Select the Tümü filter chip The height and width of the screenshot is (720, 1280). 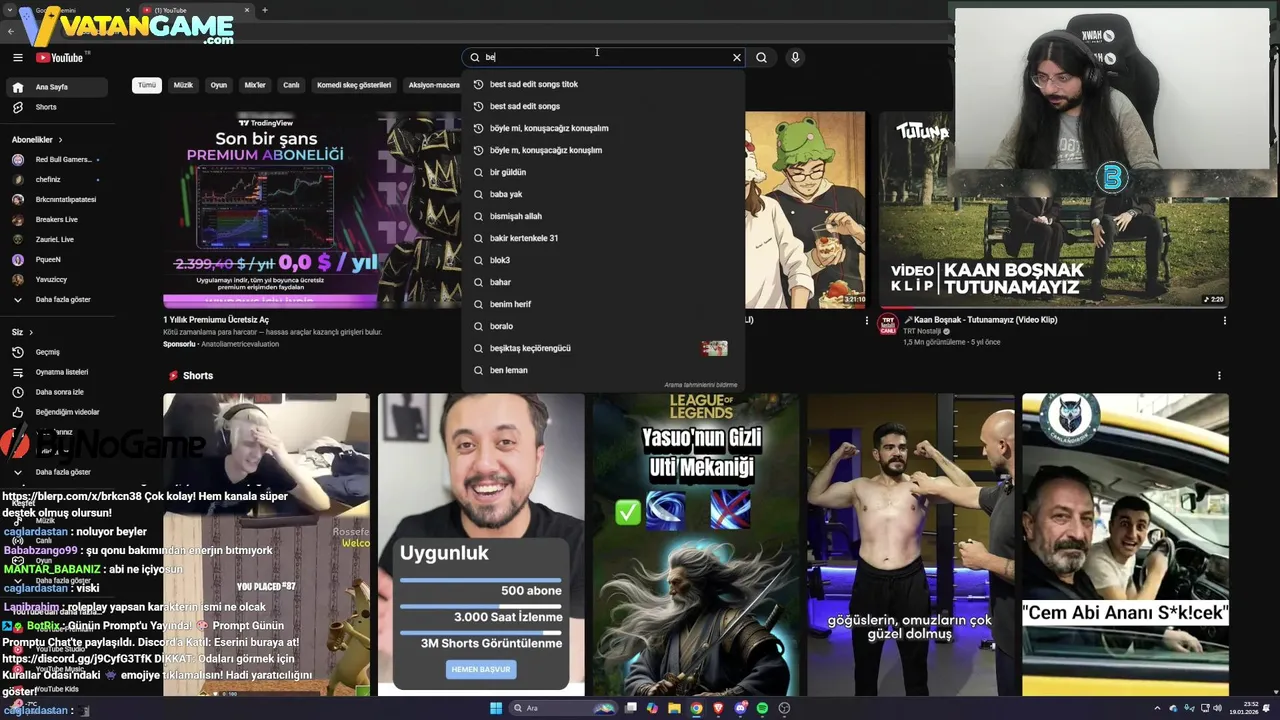147,85
